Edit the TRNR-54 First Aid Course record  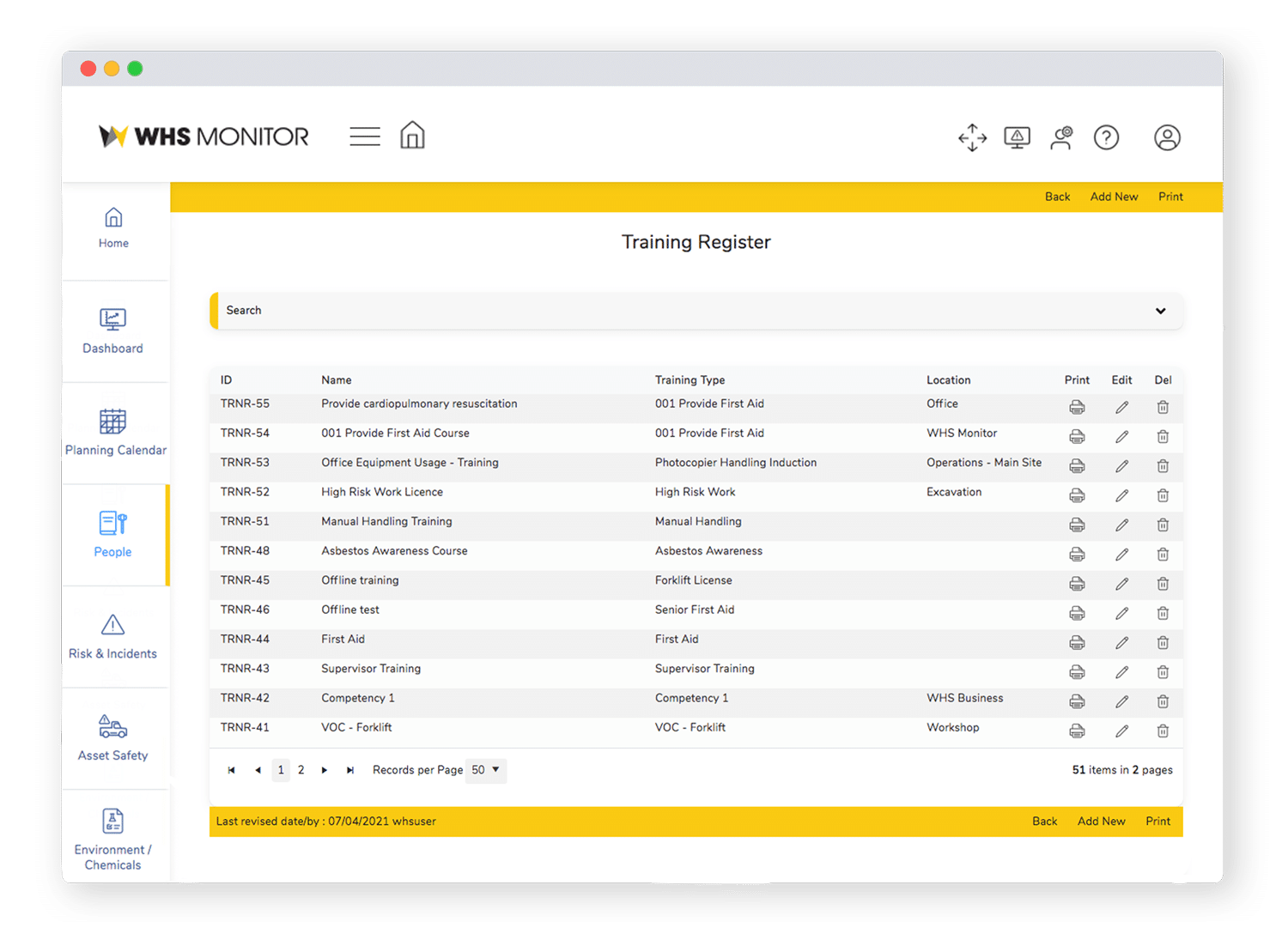tap(1121, 436)
